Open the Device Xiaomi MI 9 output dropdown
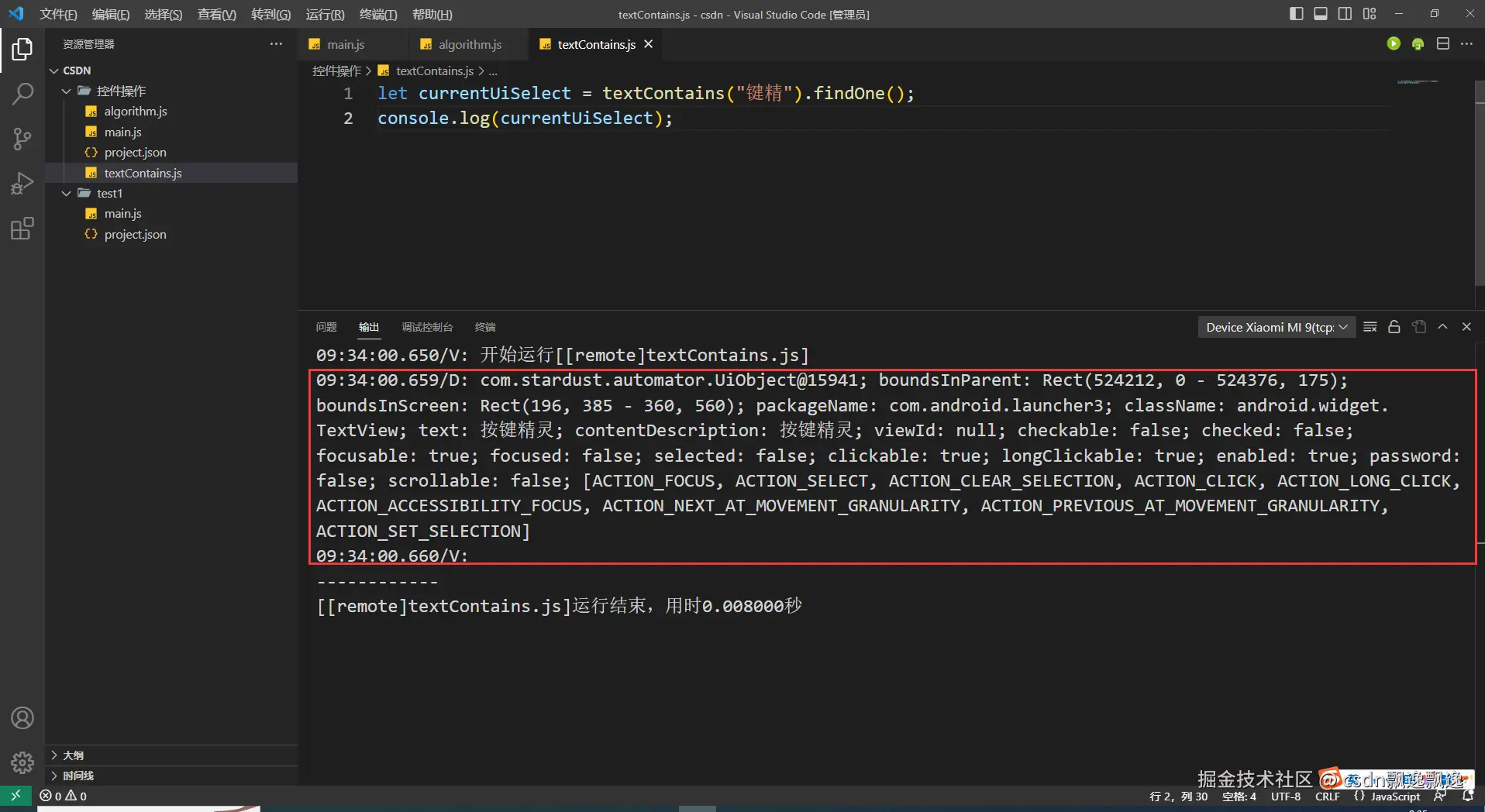Screen dimensions: 1485x812 (x=1276, y=327)
